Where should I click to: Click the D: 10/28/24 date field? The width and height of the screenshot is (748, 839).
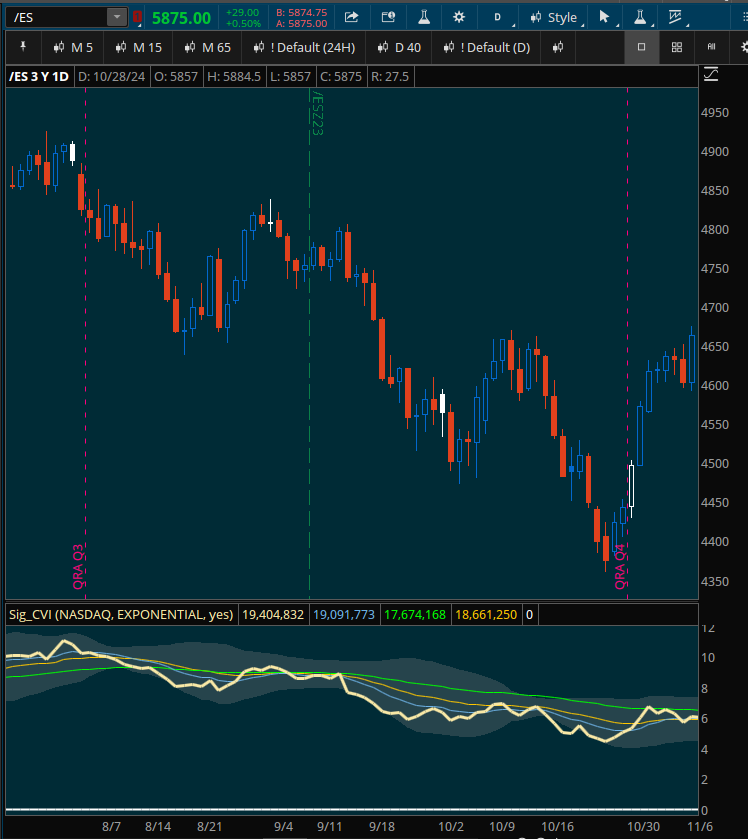coord(111,77)
